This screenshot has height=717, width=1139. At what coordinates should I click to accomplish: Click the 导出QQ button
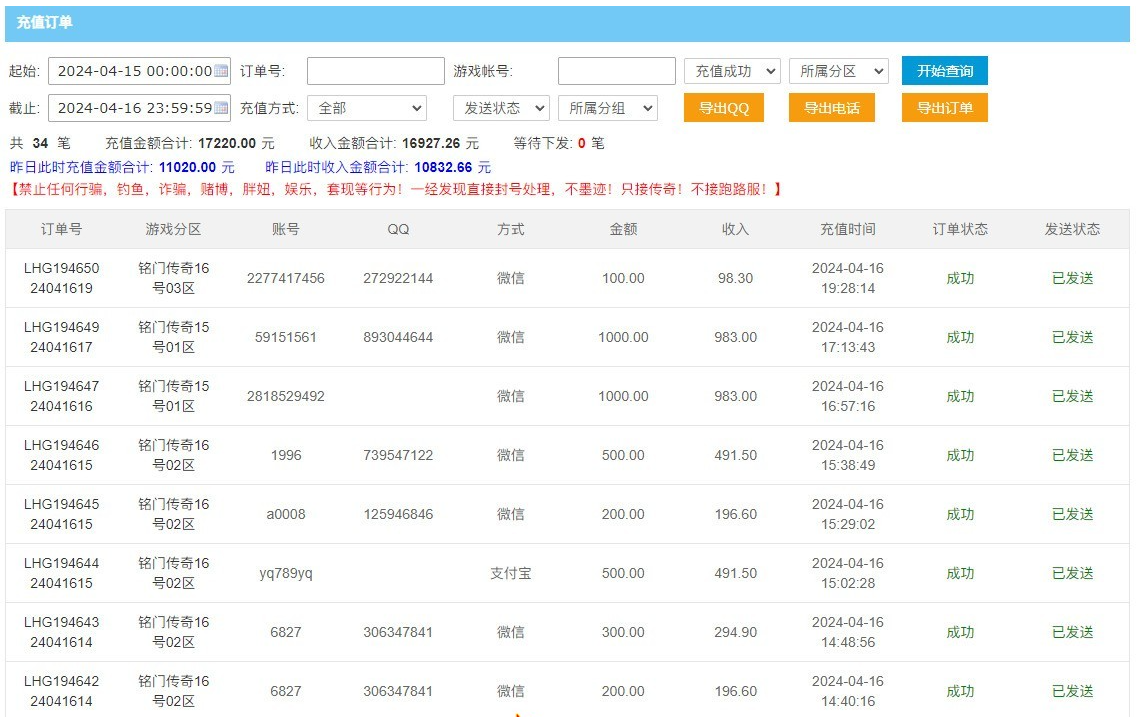pos(723,108)
